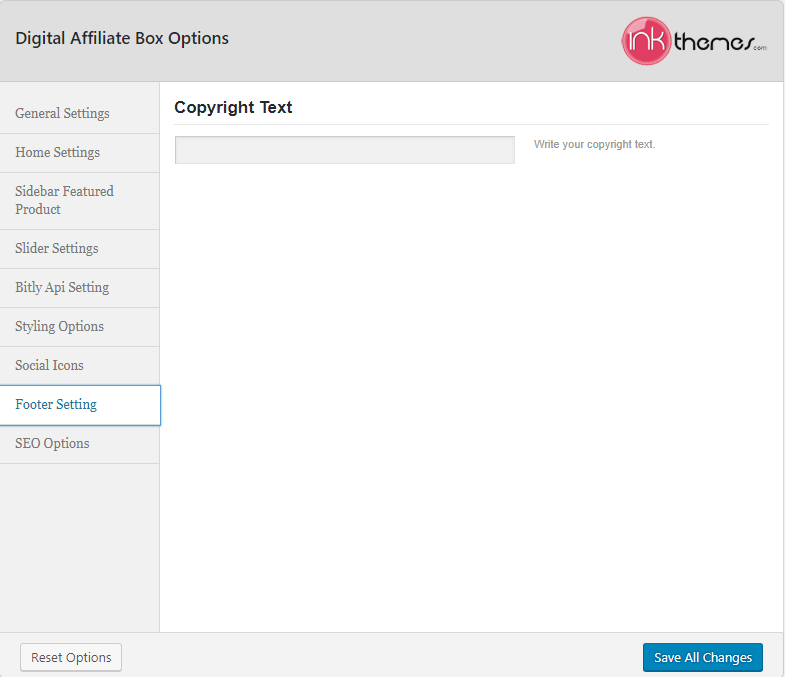Click the 'Digital Affiliate Box Options' title
The height and width of the screenshot is (677, 785).
click(122, 39)
